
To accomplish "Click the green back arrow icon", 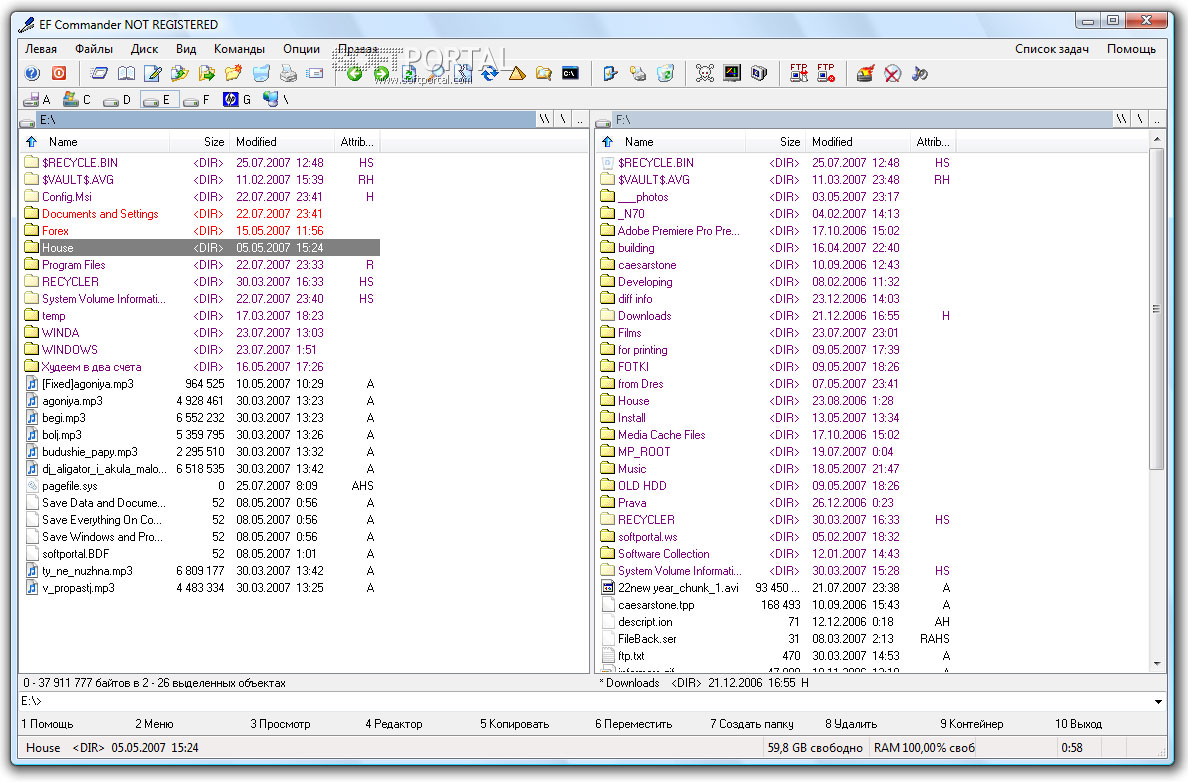I will 354,74.
